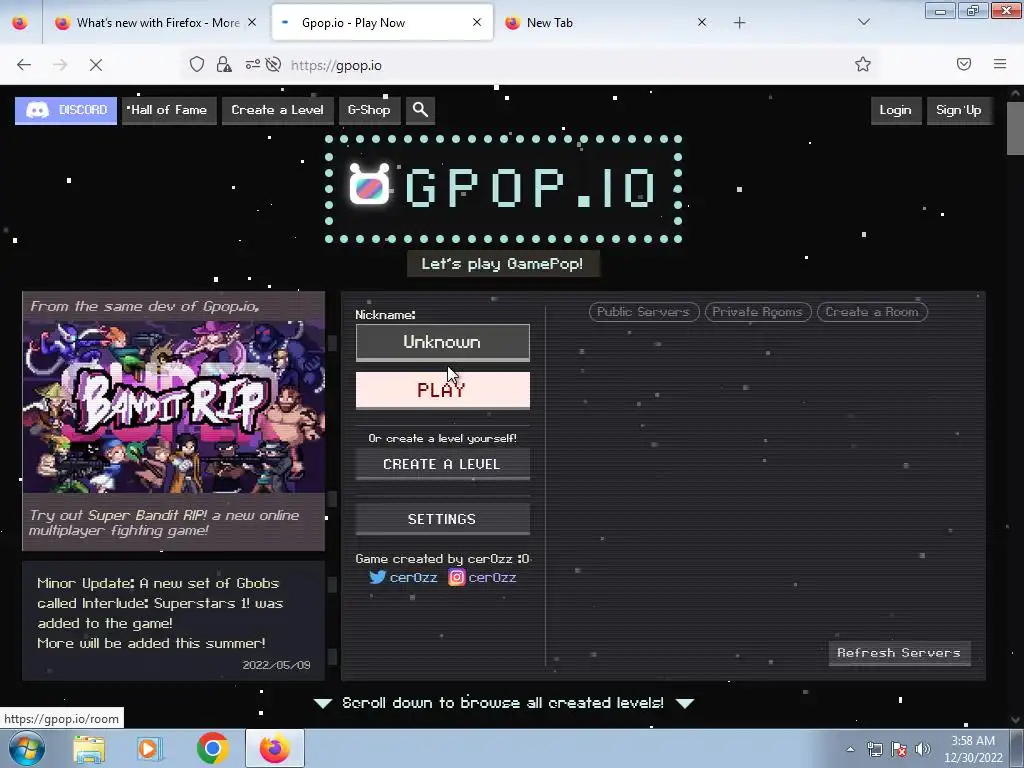Open the Bandit RIP promo image

pyautogui.click(x=174, y=406)
